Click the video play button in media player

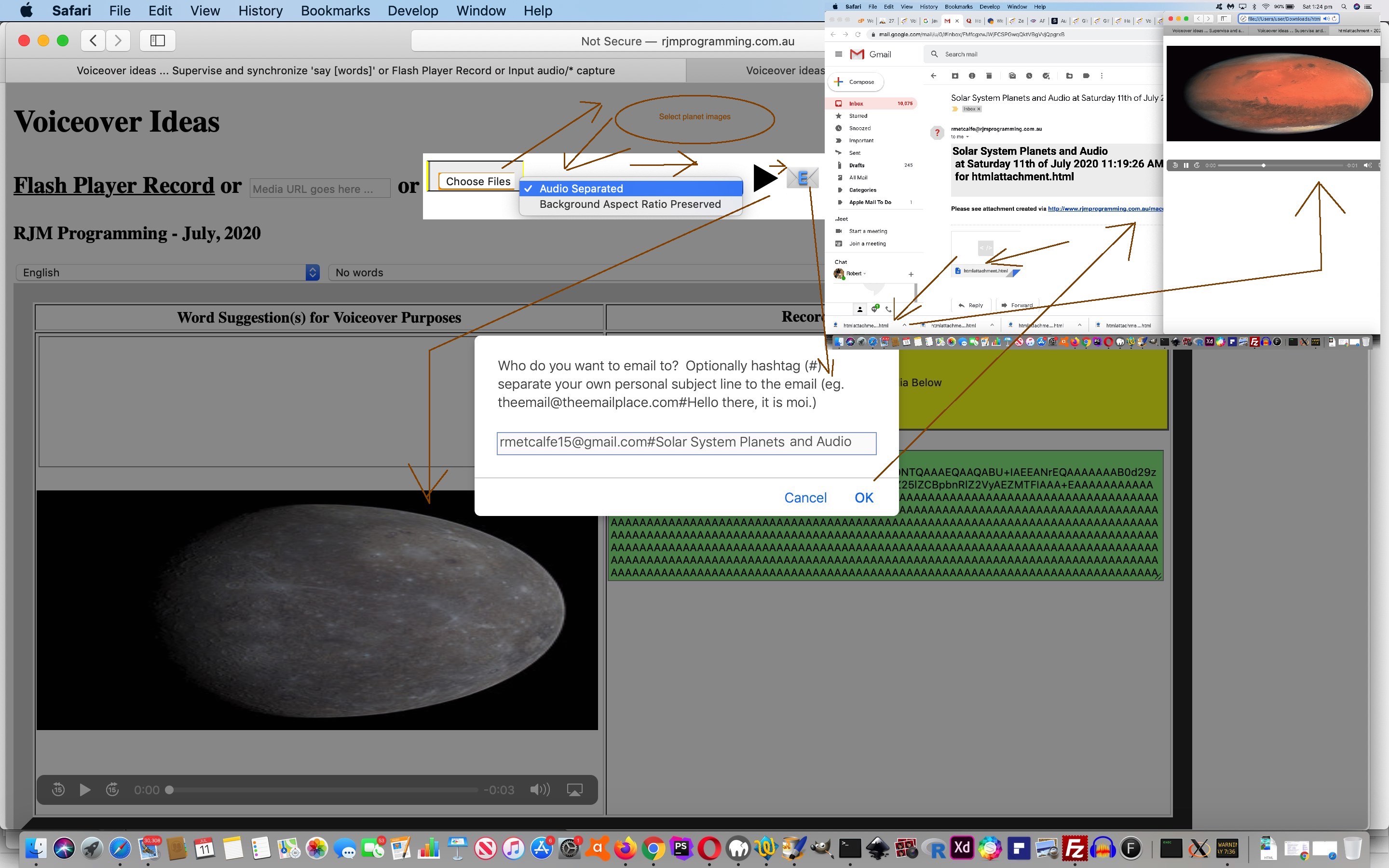(x=85, y=789)
